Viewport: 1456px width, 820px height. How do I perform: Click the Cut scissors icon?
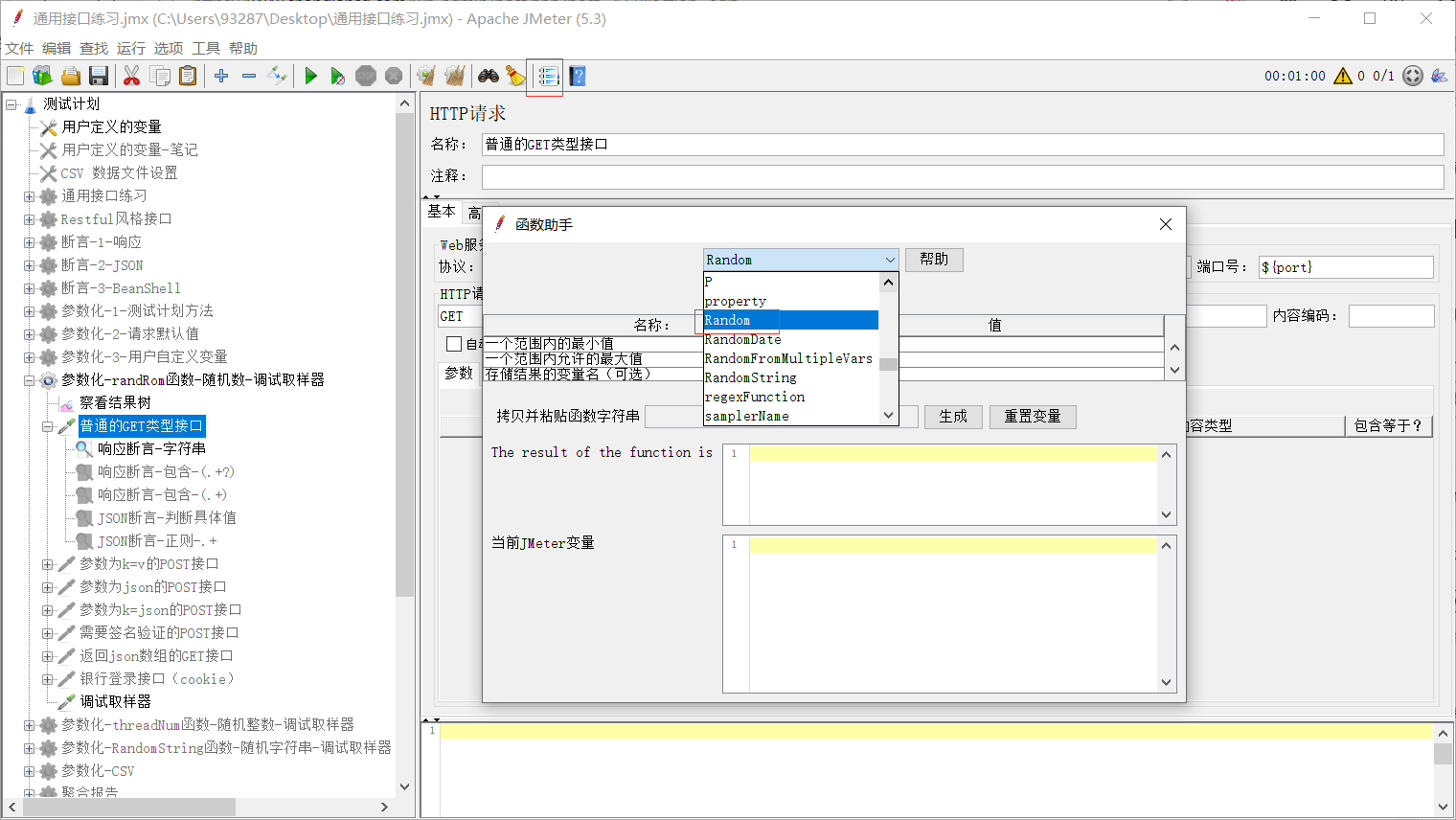click(x=132, y=76)
